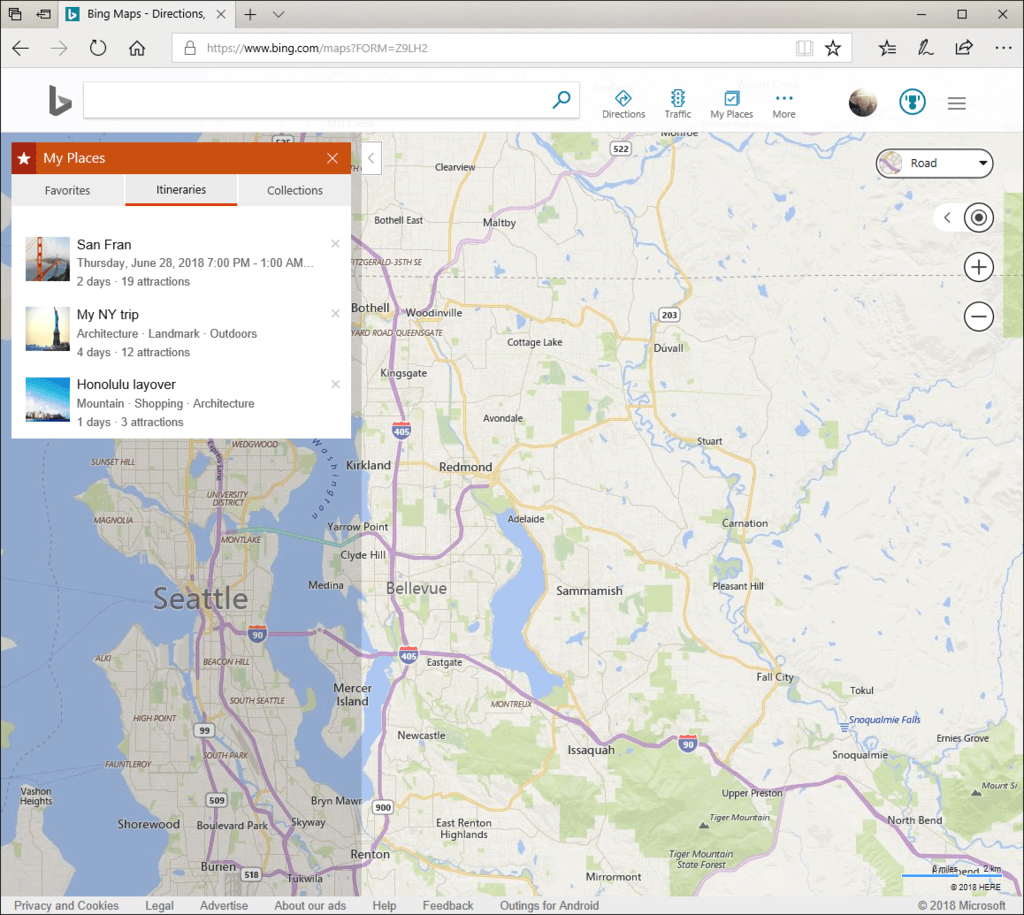Viewport: 1024px width, 915px height.
Task: Close the Bing Maps tab
Action: click(x=221, y=14)
